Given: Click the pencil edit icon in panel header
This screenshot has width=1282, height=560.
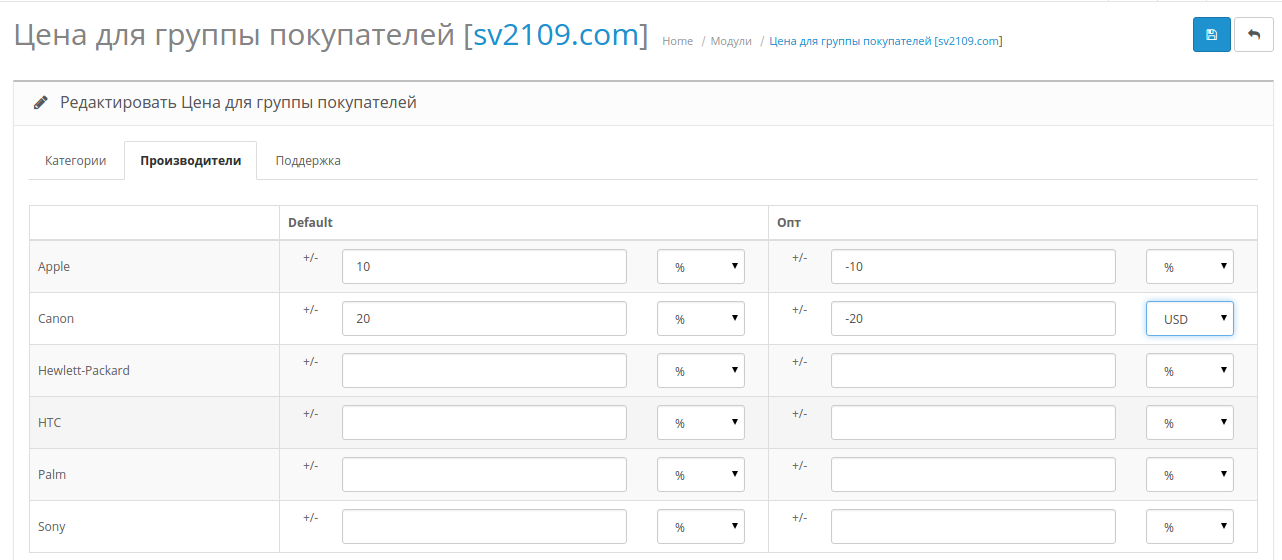Looking at the screenshot, I should pos(40,102).
